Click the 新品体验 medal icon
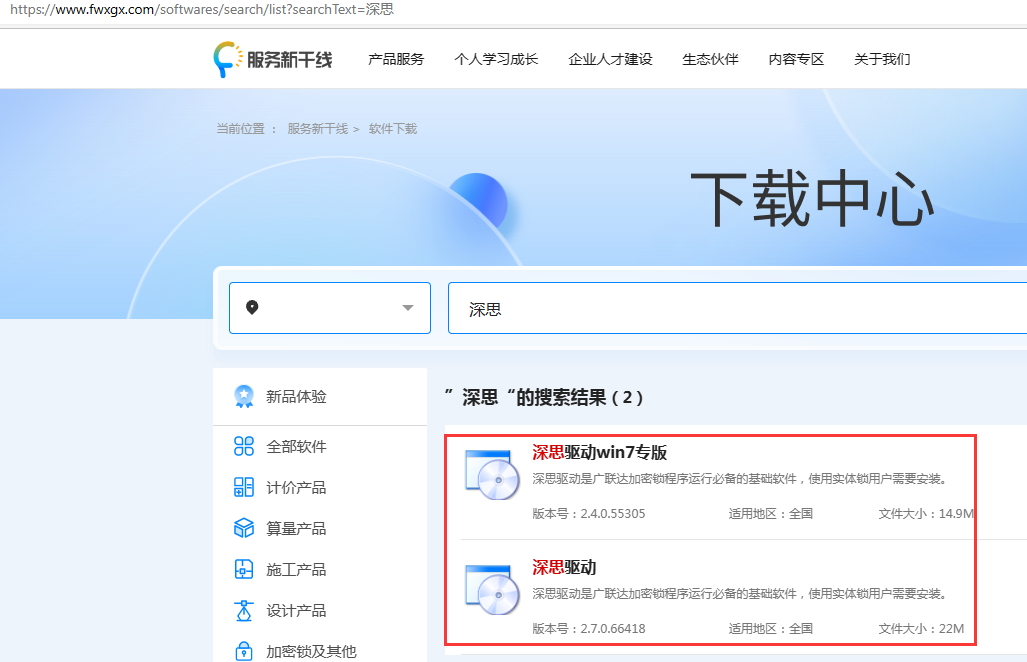The image size is (1027, 662). point(244,397)
